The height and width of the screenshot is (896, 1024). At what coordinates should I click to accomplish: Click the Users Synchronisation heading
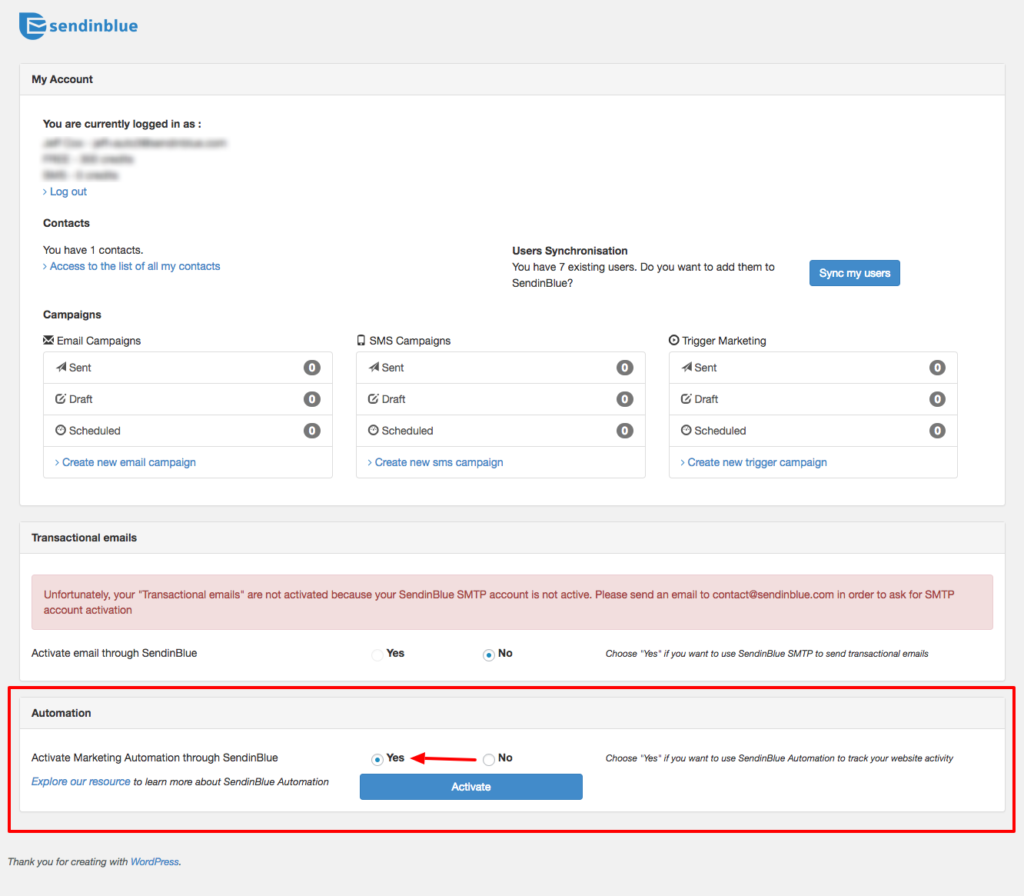[569, 250]
